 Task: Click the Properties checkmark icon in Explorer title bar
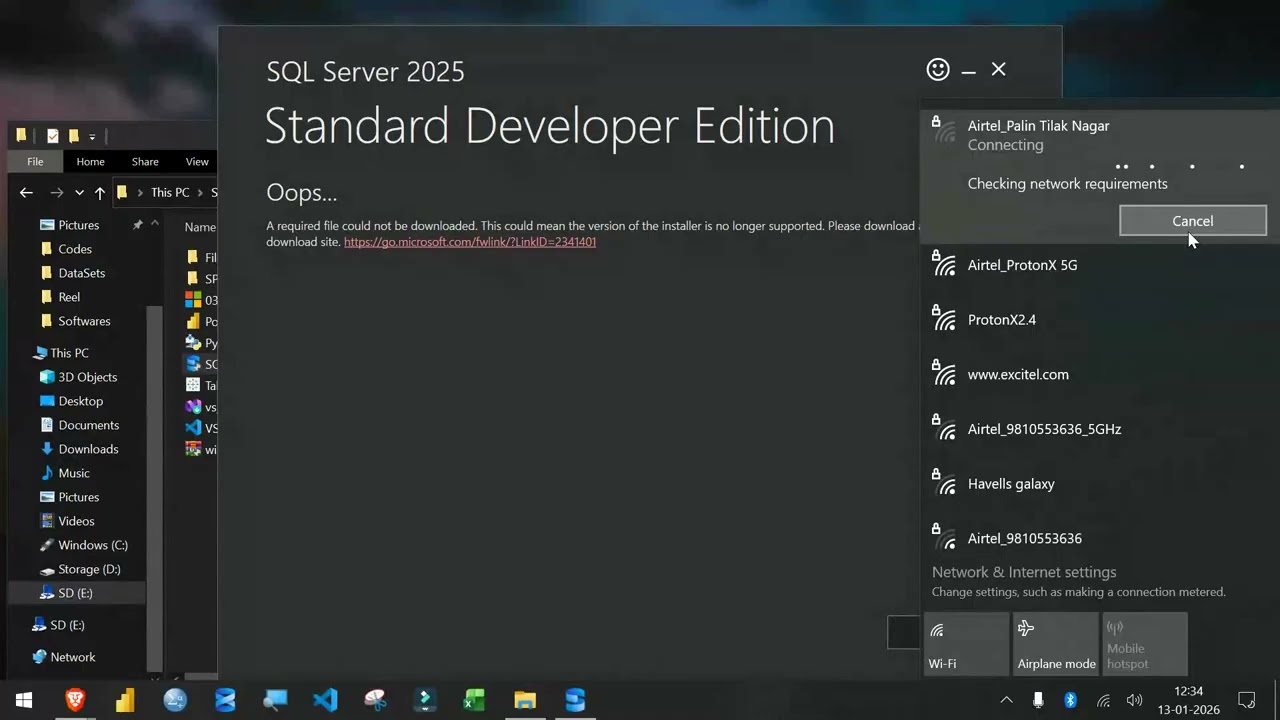coord(52,136)
